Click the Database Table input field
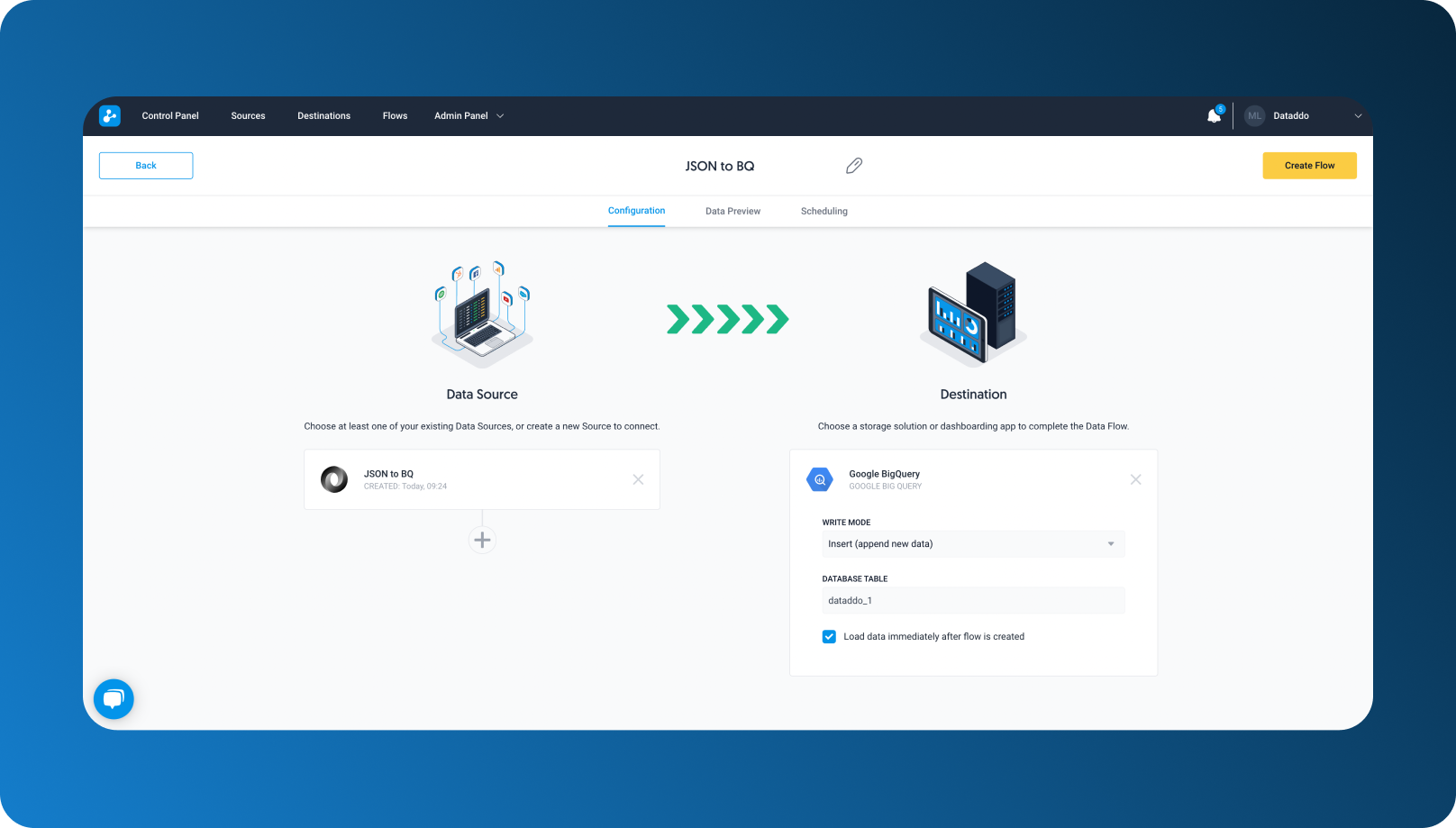Screen dimensions: 1456x828 pyautogui.click(x=972, y=601)
